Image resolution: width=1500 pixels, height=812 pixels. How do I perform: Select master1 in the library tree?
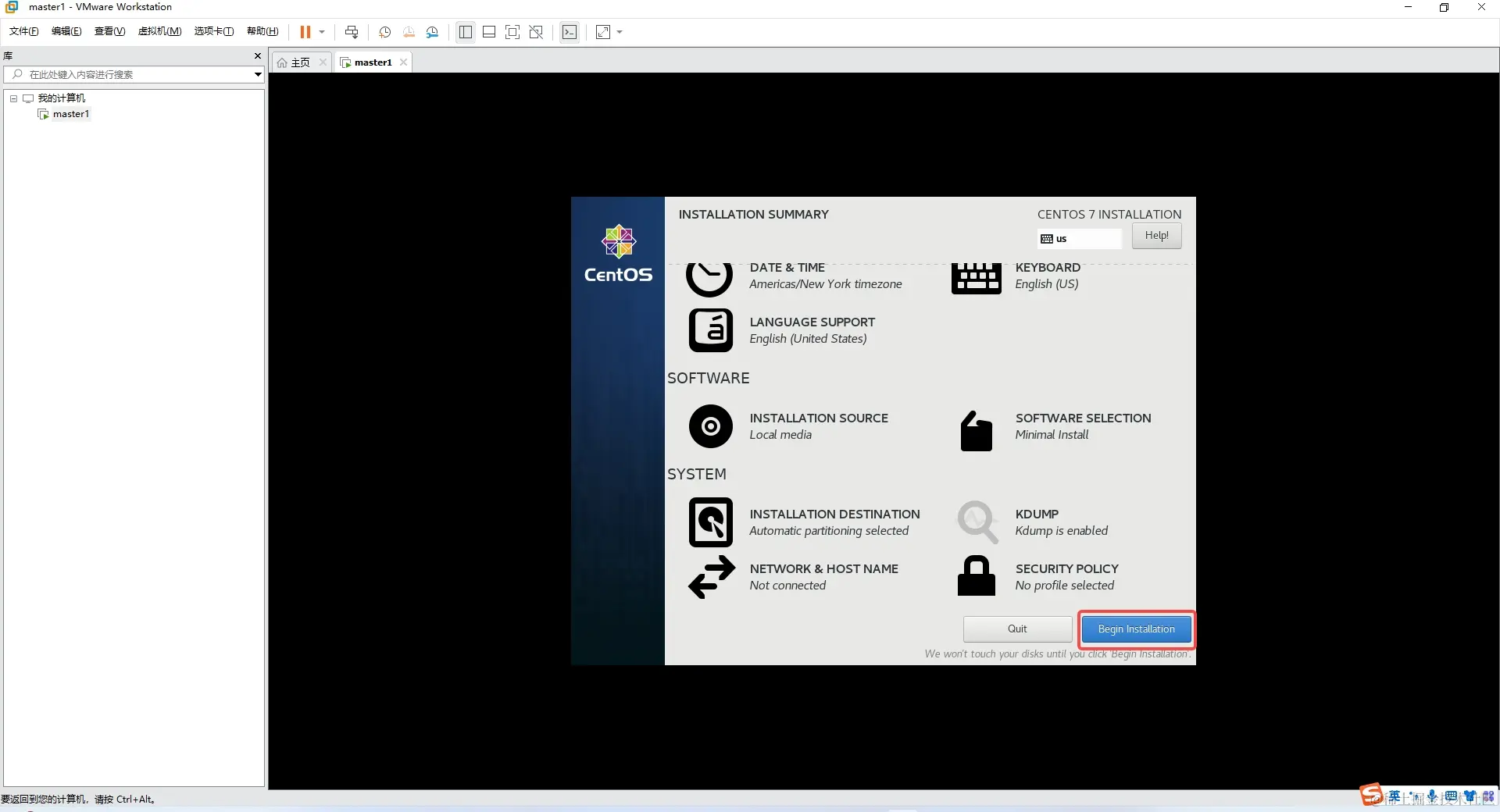pos(70,114)
